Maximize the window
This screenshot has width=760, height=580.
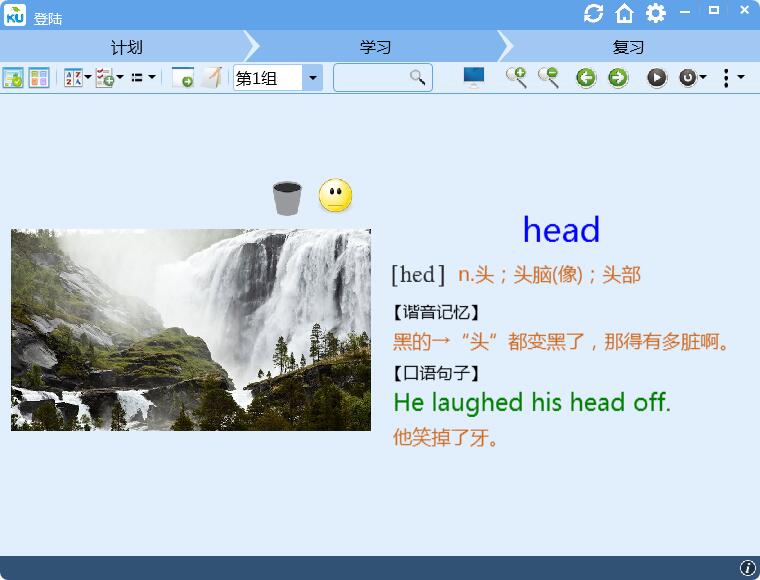click(713, 11)
